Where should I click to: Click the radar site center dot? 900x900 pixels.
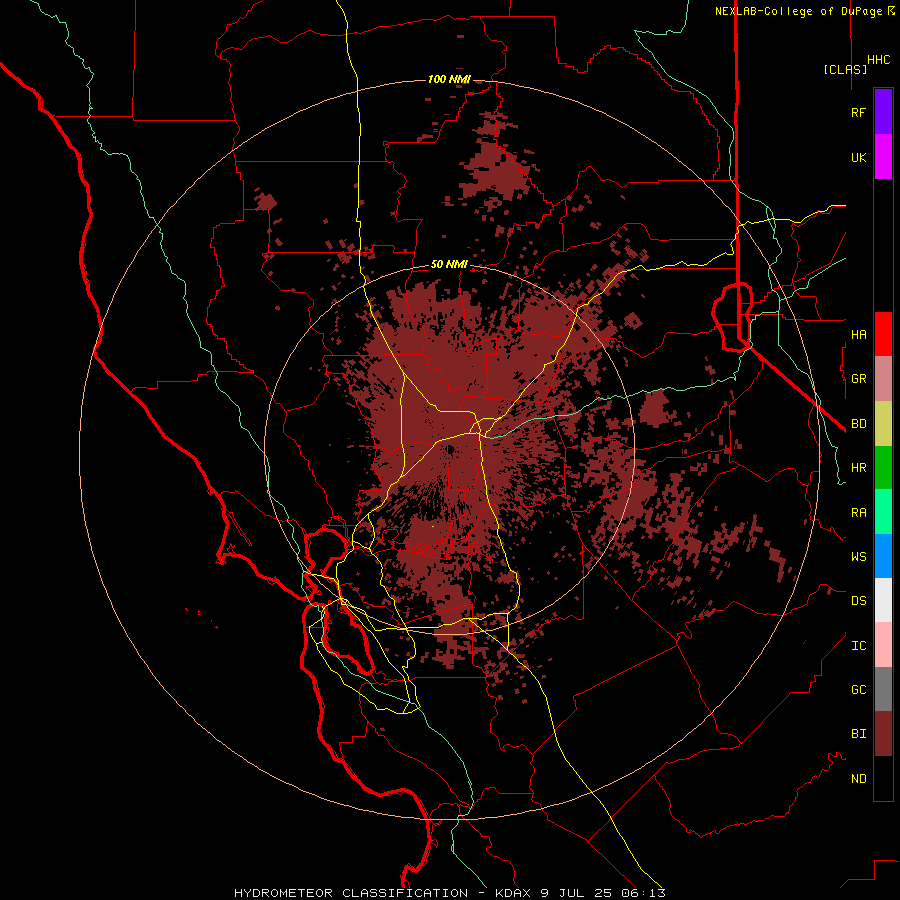pos(450,450)
